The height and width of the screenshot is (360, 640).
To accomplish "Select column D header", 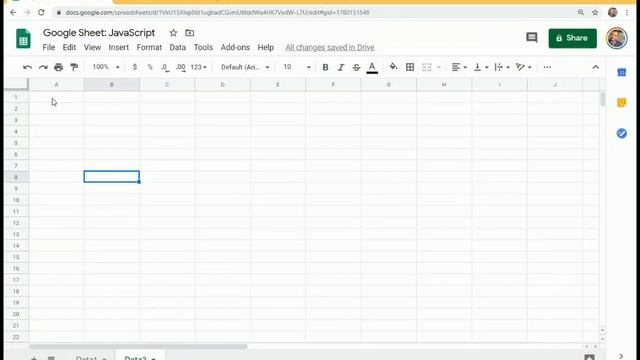I will pyautogui.click(x=222, y=84).
